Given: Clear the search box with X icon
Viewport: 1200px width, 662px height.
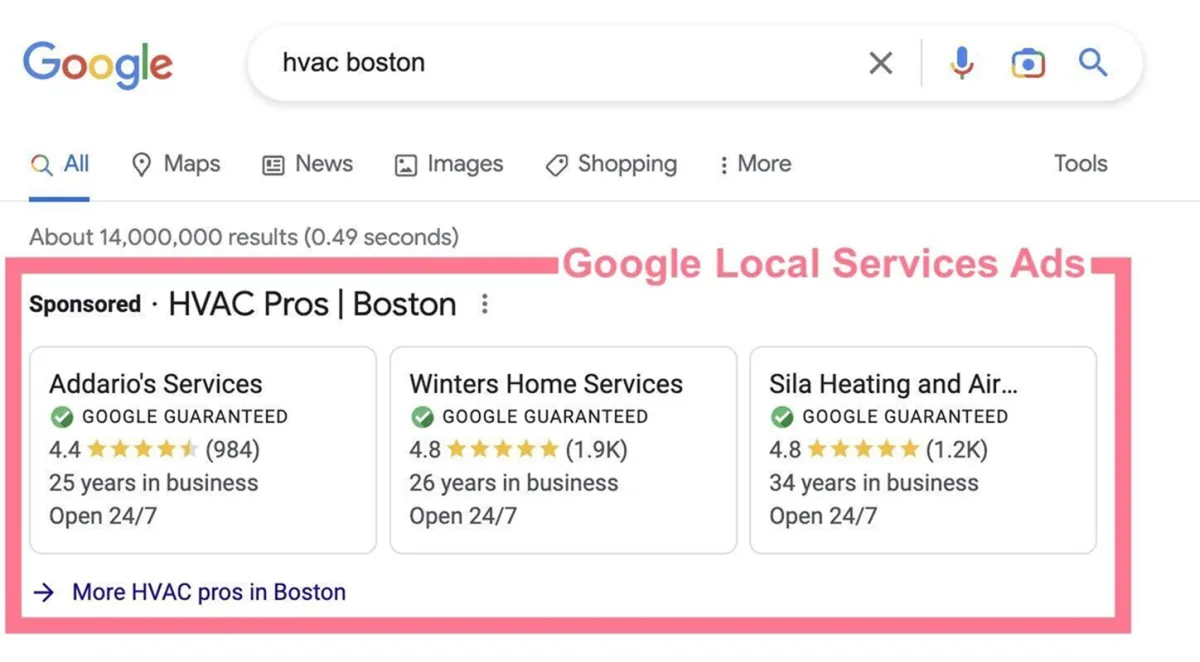Looking at the screenshot, I should point(880,64).
